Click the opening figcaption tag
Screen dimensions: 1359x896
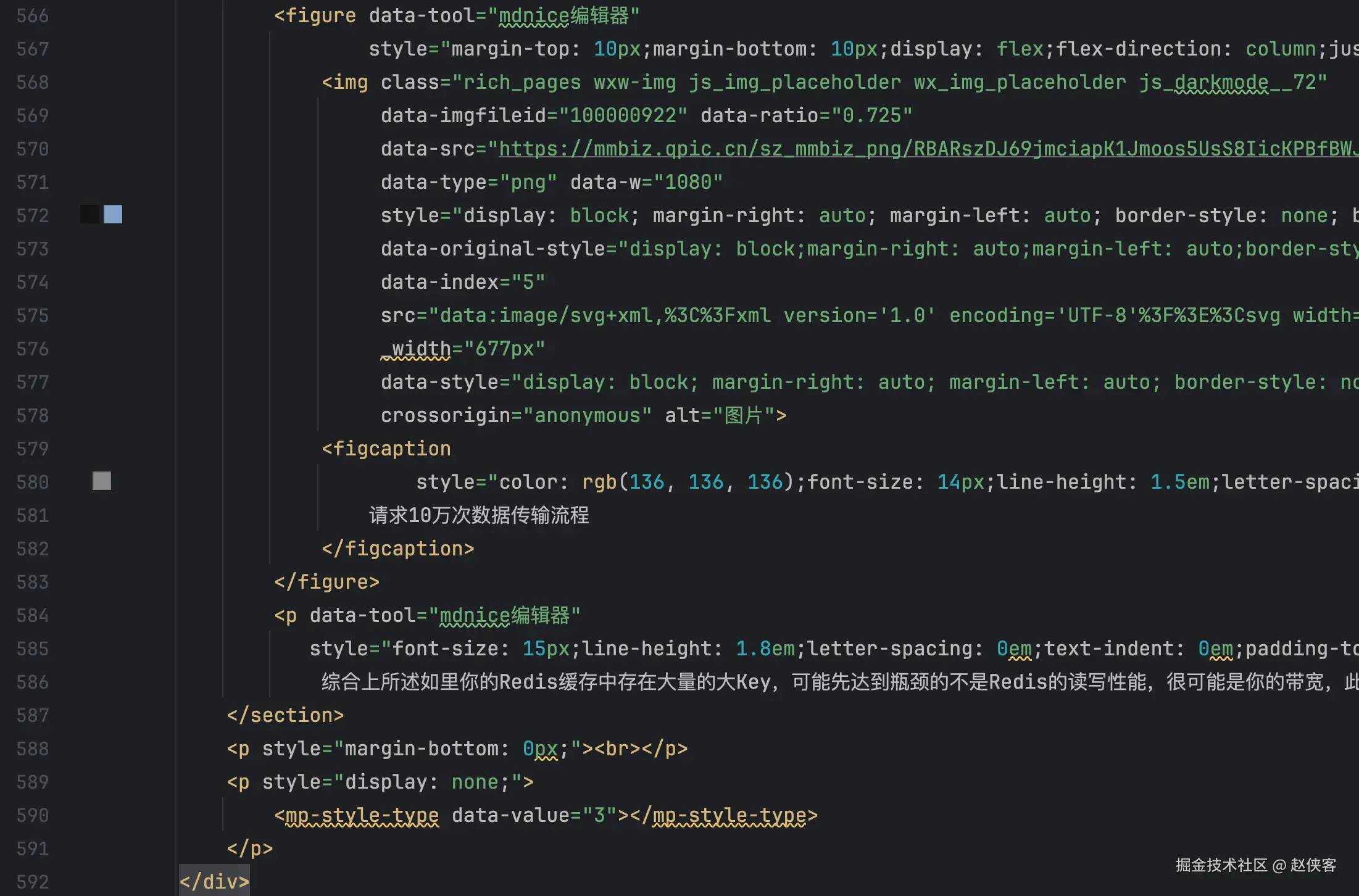386,449
